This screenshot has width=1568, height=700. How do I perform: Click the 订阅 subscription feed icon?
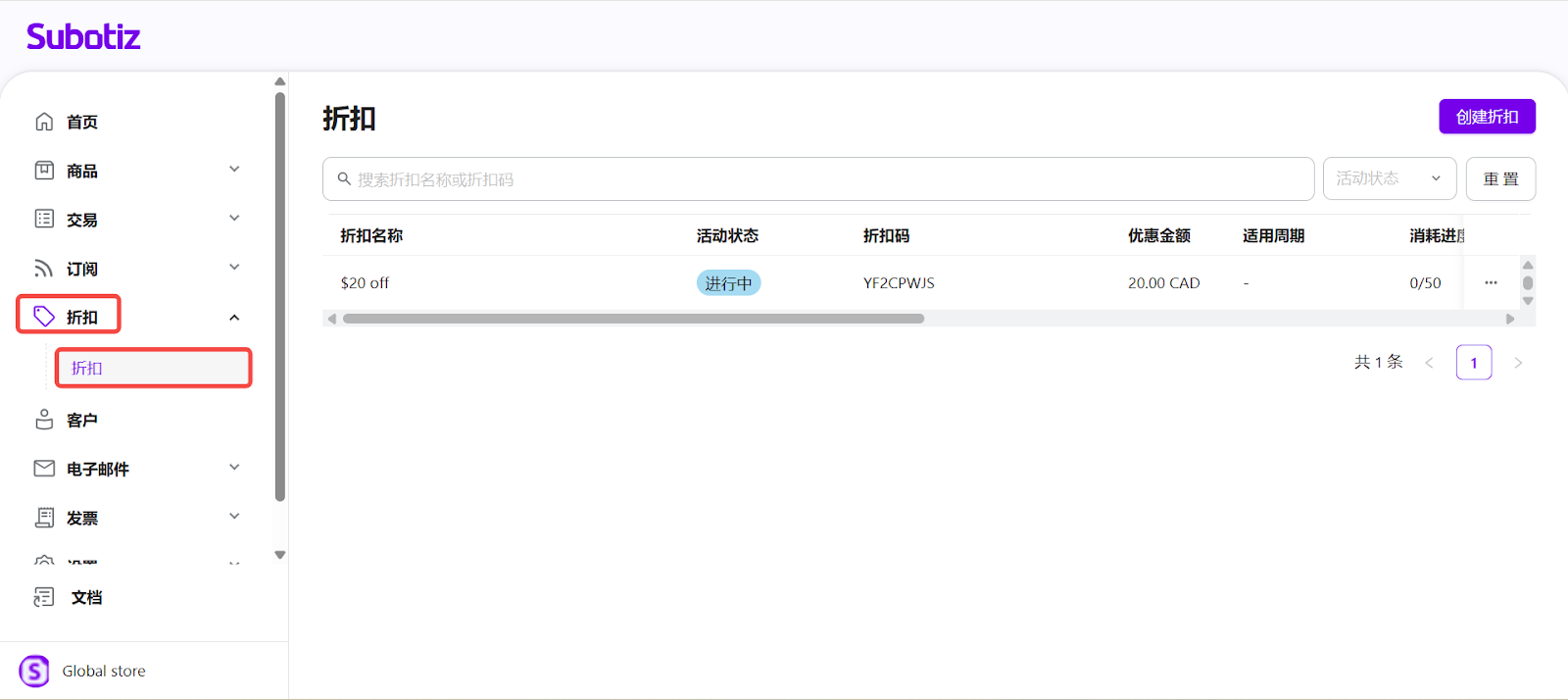point(44,269)
